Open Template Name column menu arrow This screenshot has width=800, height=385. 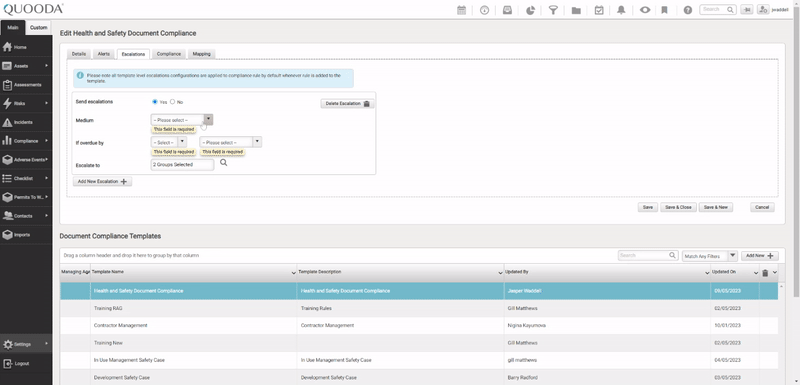(293, 273)
